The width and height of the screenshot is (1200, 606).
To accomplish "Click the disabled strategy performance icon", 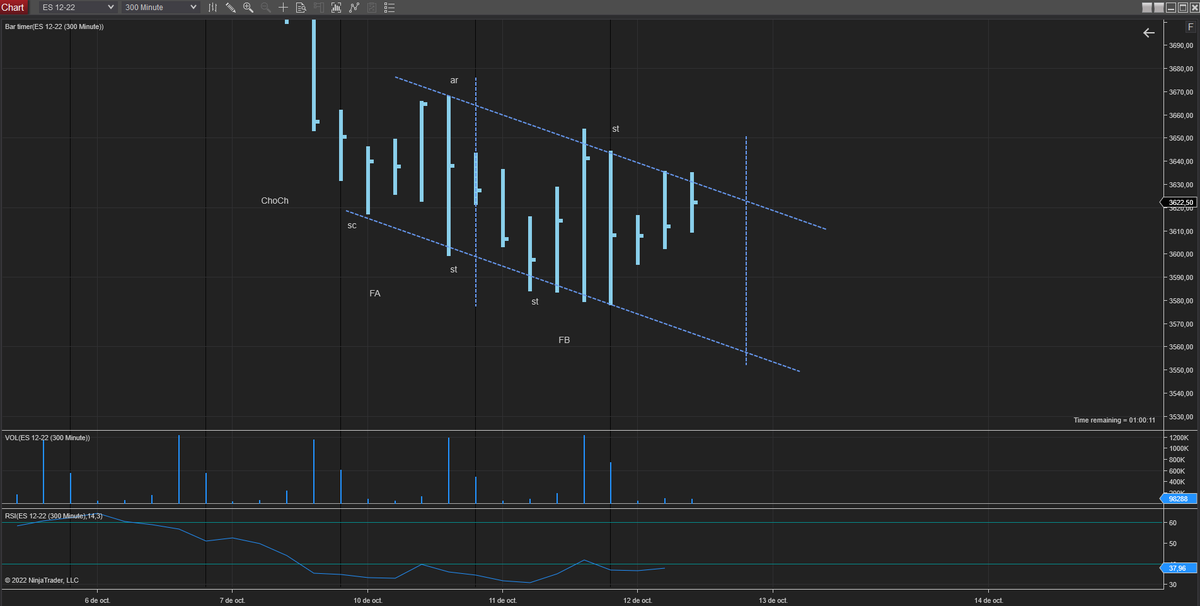I will click(371, 7).
